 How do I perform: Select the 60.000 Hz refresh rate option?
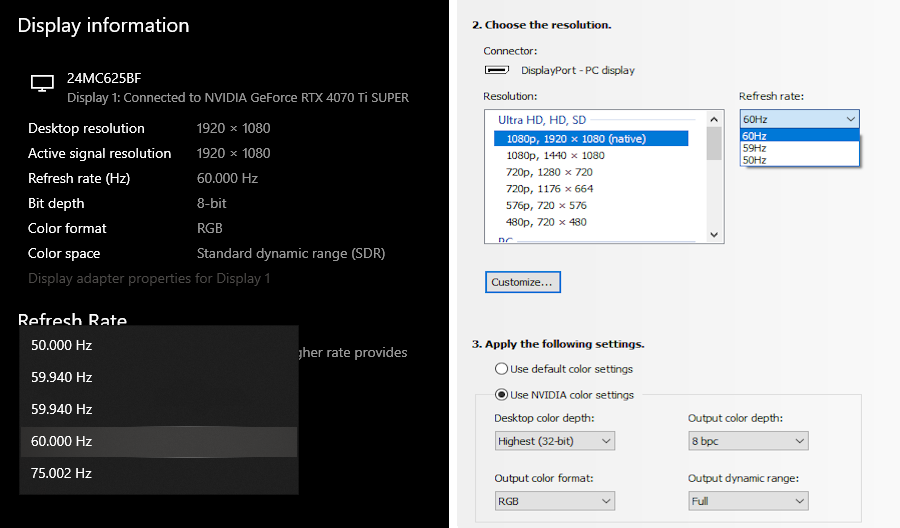tap(159, 441)
